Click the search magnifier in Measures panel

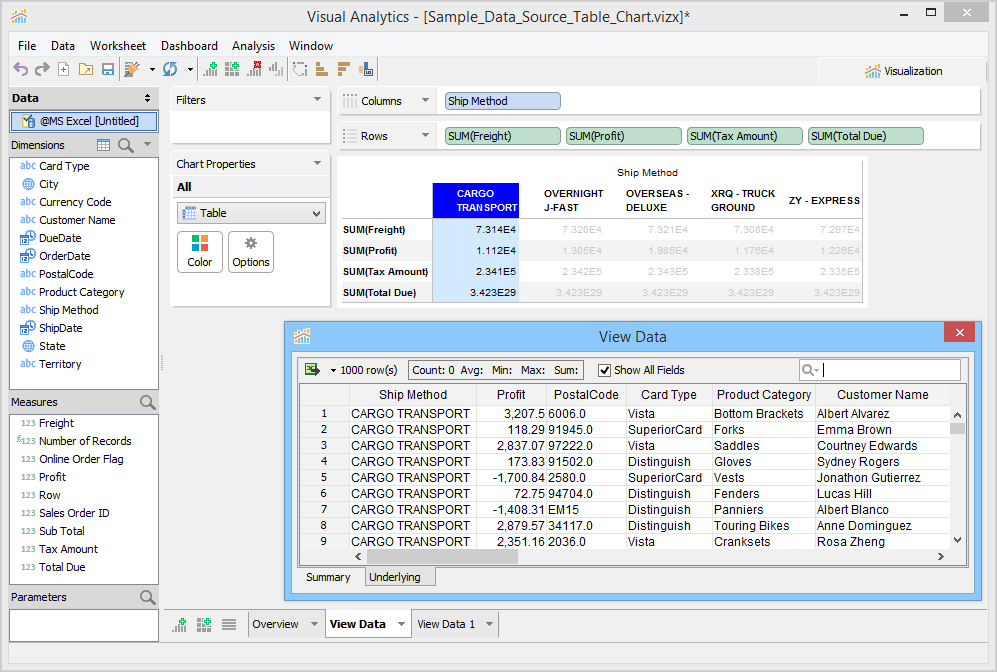[148, 403]
